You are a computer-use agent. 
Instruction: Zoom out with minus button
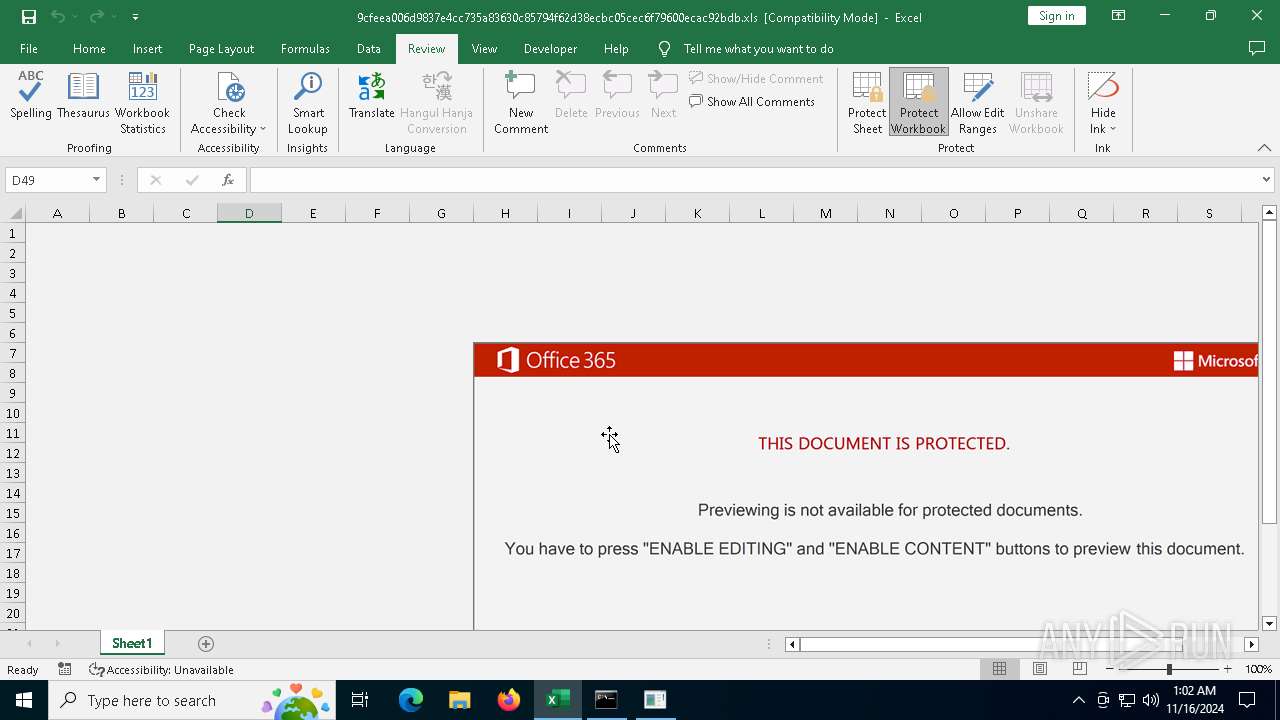pyautogui.click(x=1110, y=669)
